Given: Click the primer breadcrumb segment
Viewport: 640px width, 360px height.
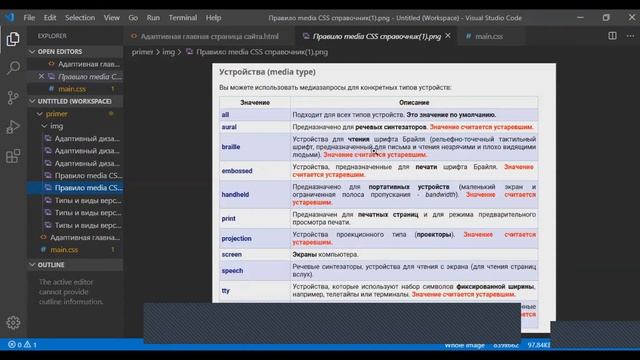Looking at the screenshot, I should point(142,52).
